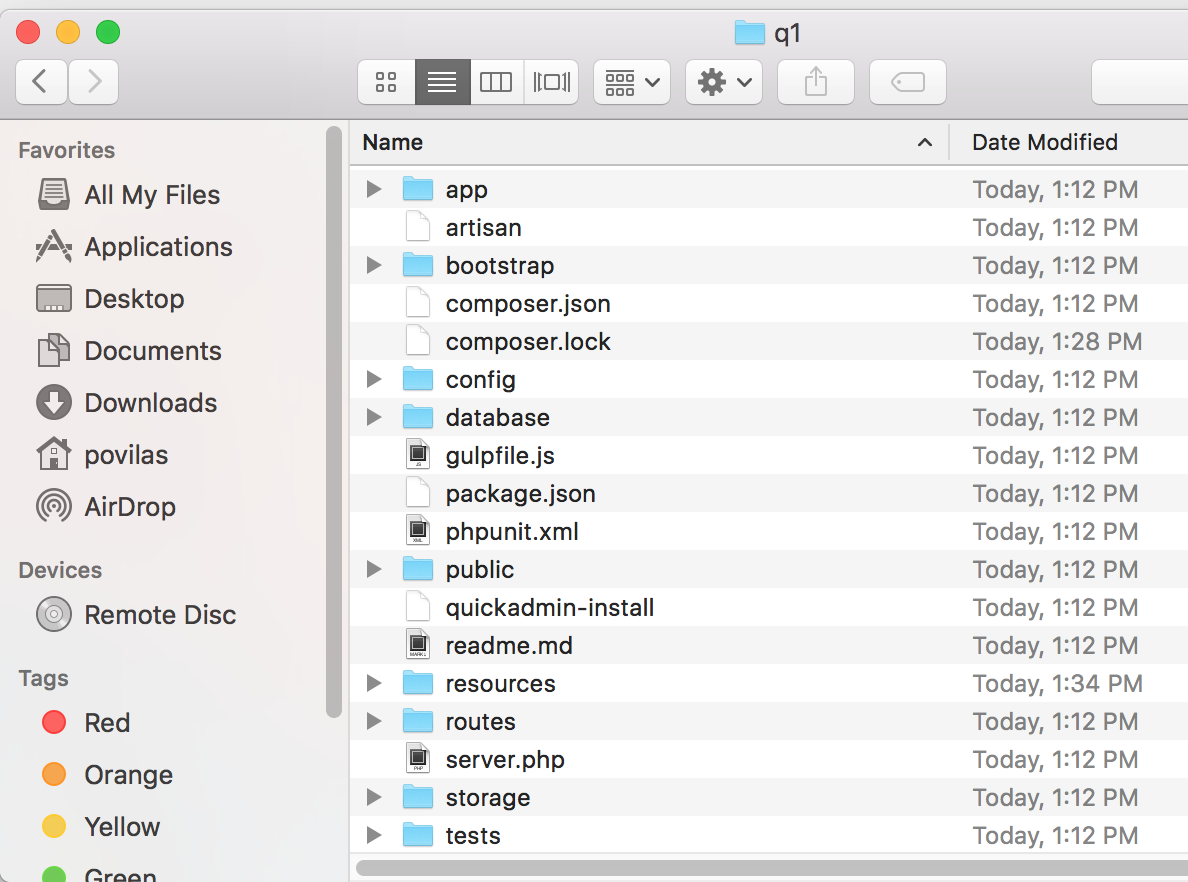This screenshot has height=882, width=1188.
Task: Sort files by clicking Name column header
Action: click(392, 142)
